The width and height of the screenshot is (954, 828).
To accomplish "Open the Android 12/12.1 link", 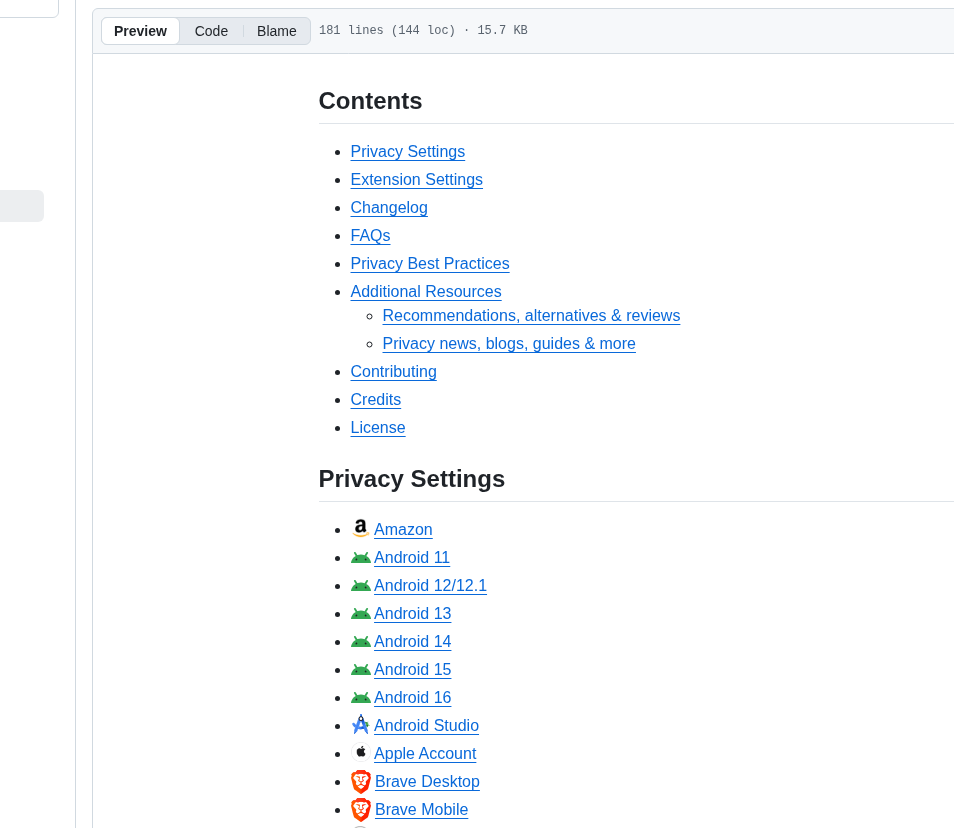I will [x=430, y=586].
